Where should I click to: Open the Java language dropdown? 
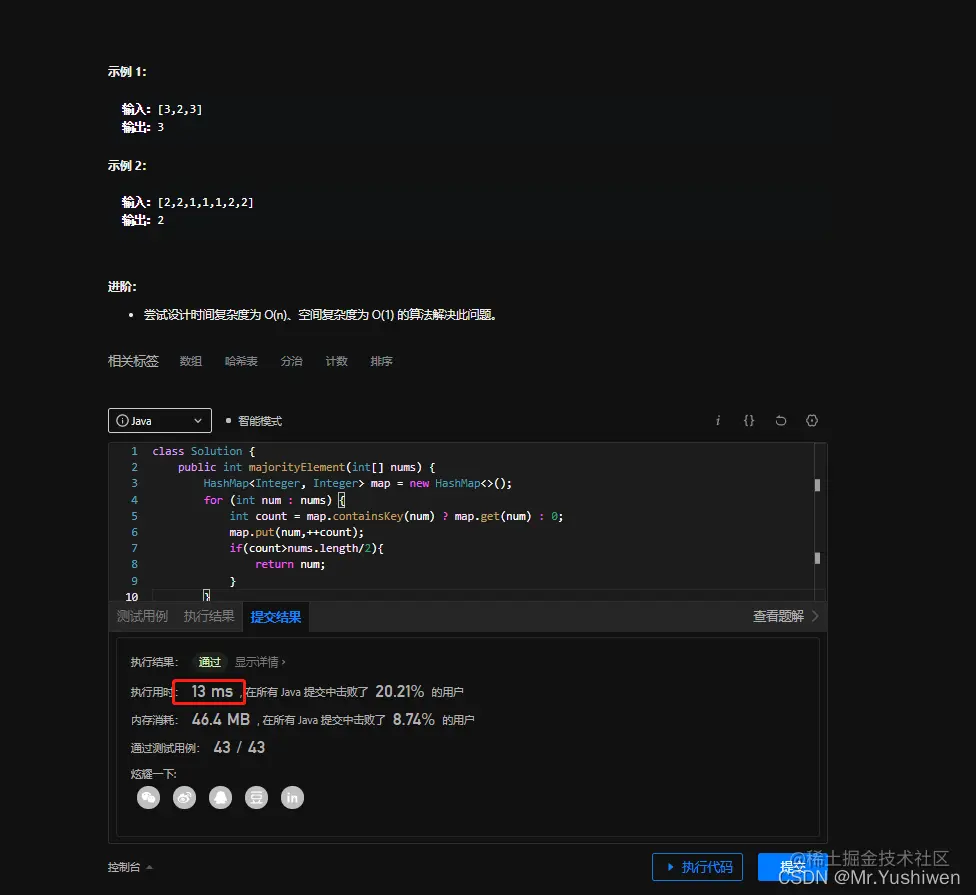click(159, 421)
